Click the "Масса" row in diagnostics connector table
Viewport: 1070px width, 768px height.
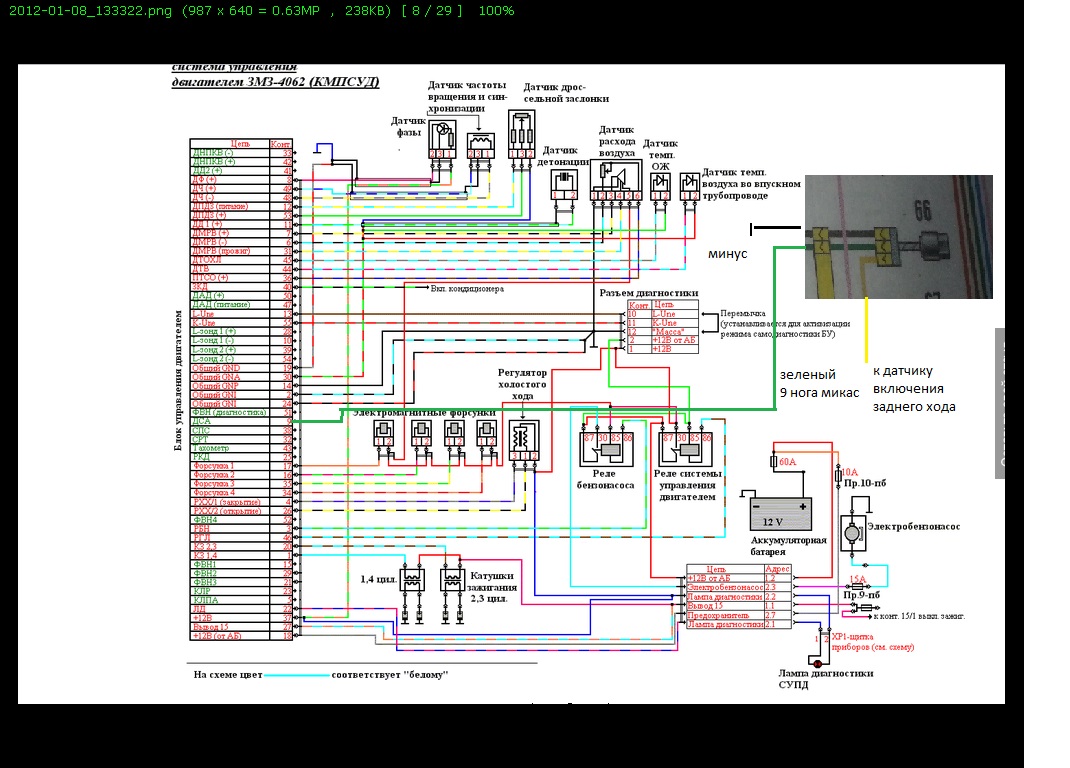coord(663,331)
